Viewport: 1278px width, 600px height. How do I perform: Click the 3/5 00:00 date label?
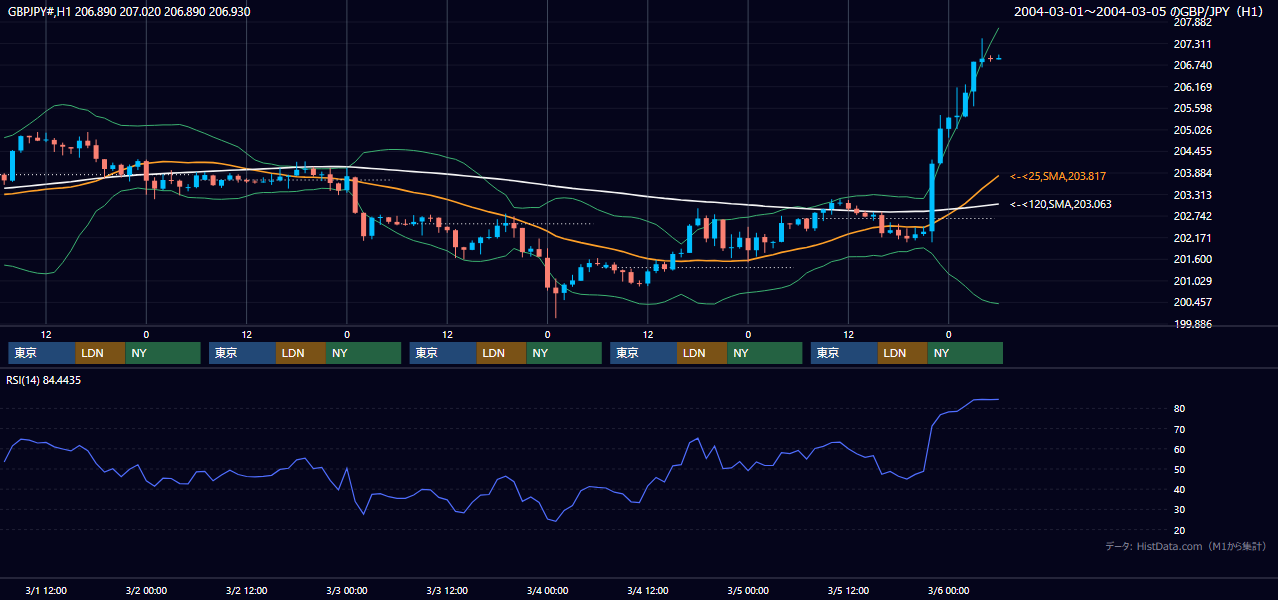click(x=748, y=590)
